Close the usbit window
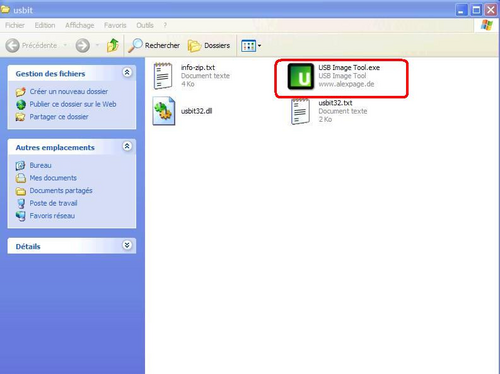The width and height of the screenshot is (500, 374). pos(491,10)
